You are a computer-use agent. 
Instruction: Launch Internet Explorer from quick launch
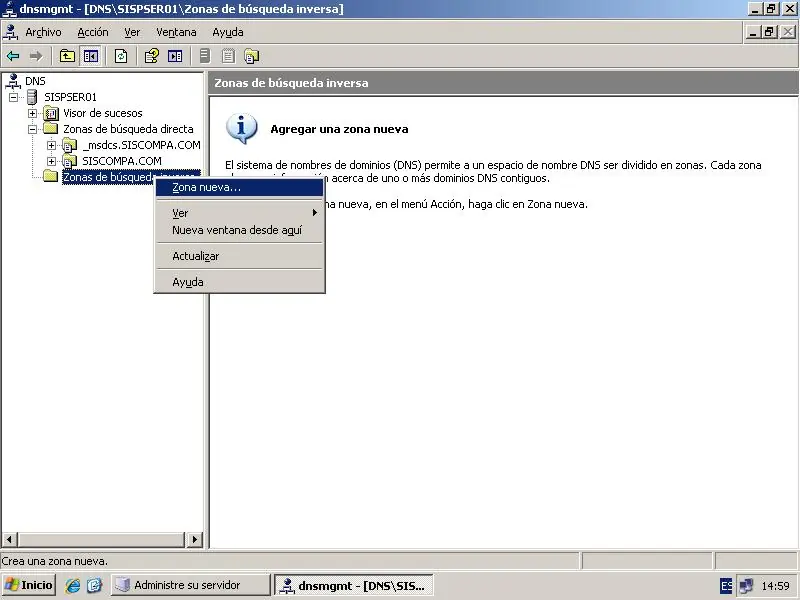coord(73,585)
